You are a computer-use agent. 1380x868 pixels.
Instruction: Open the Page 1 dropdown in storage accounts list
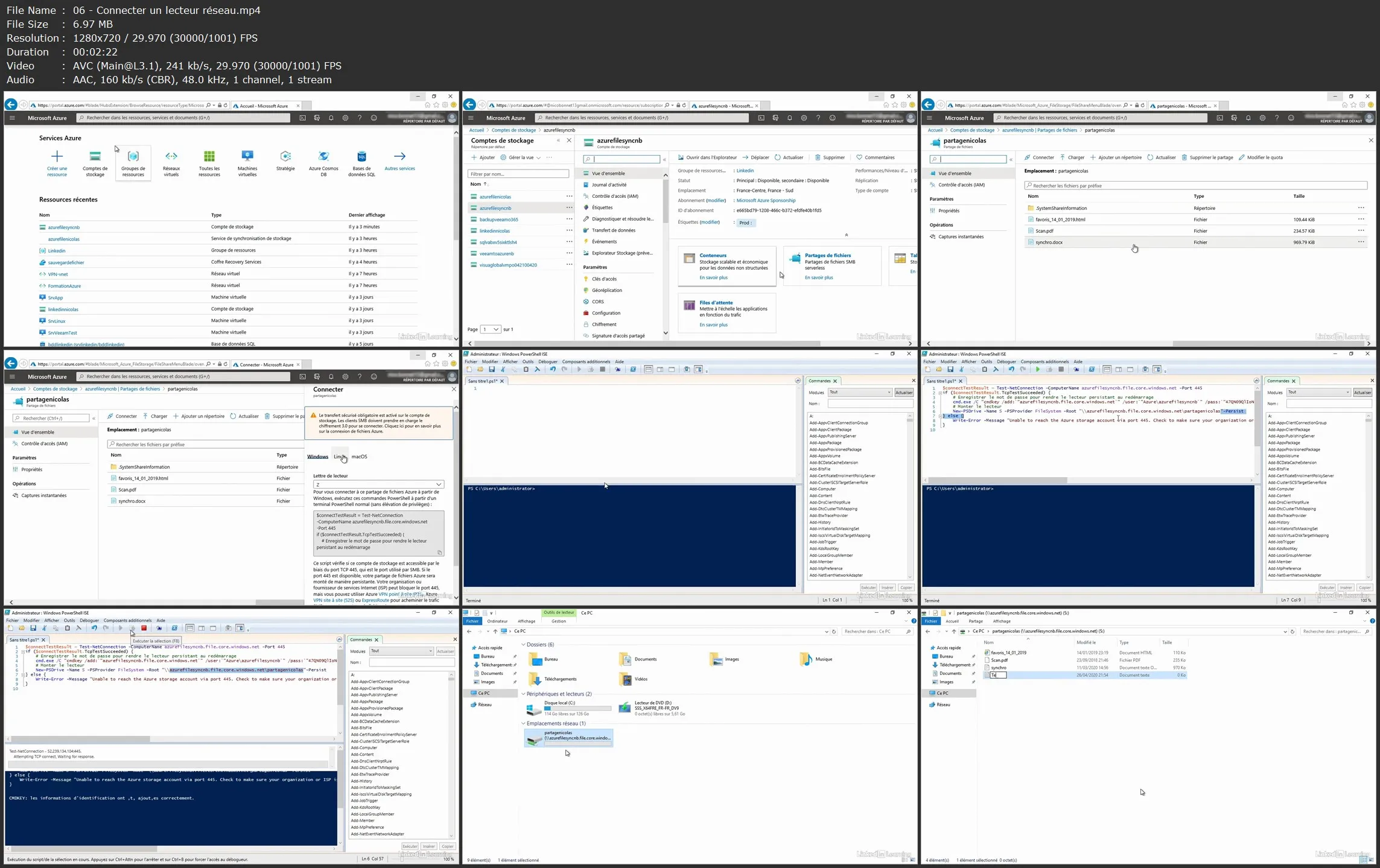coord(491,329)
